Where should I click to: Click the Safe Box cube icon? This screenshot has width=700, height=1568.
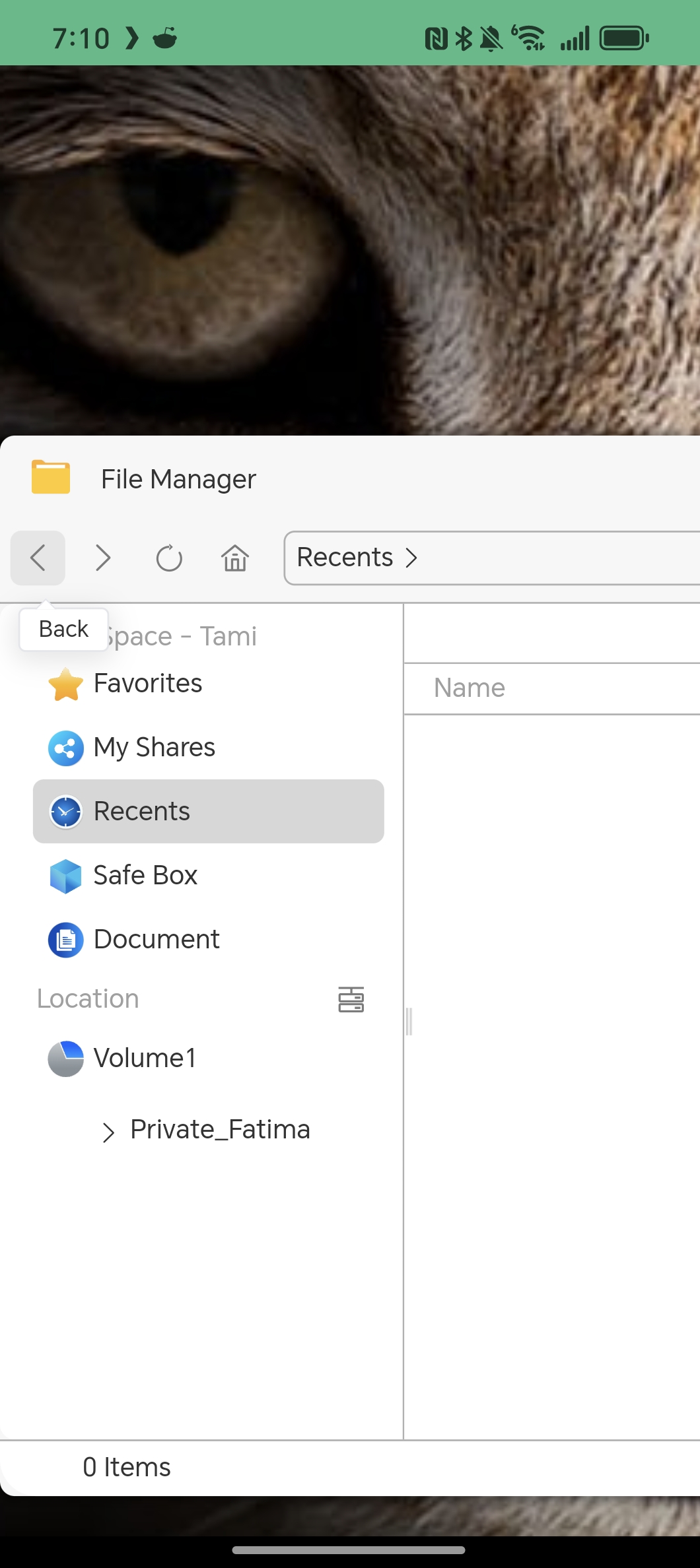coord(65,876)
